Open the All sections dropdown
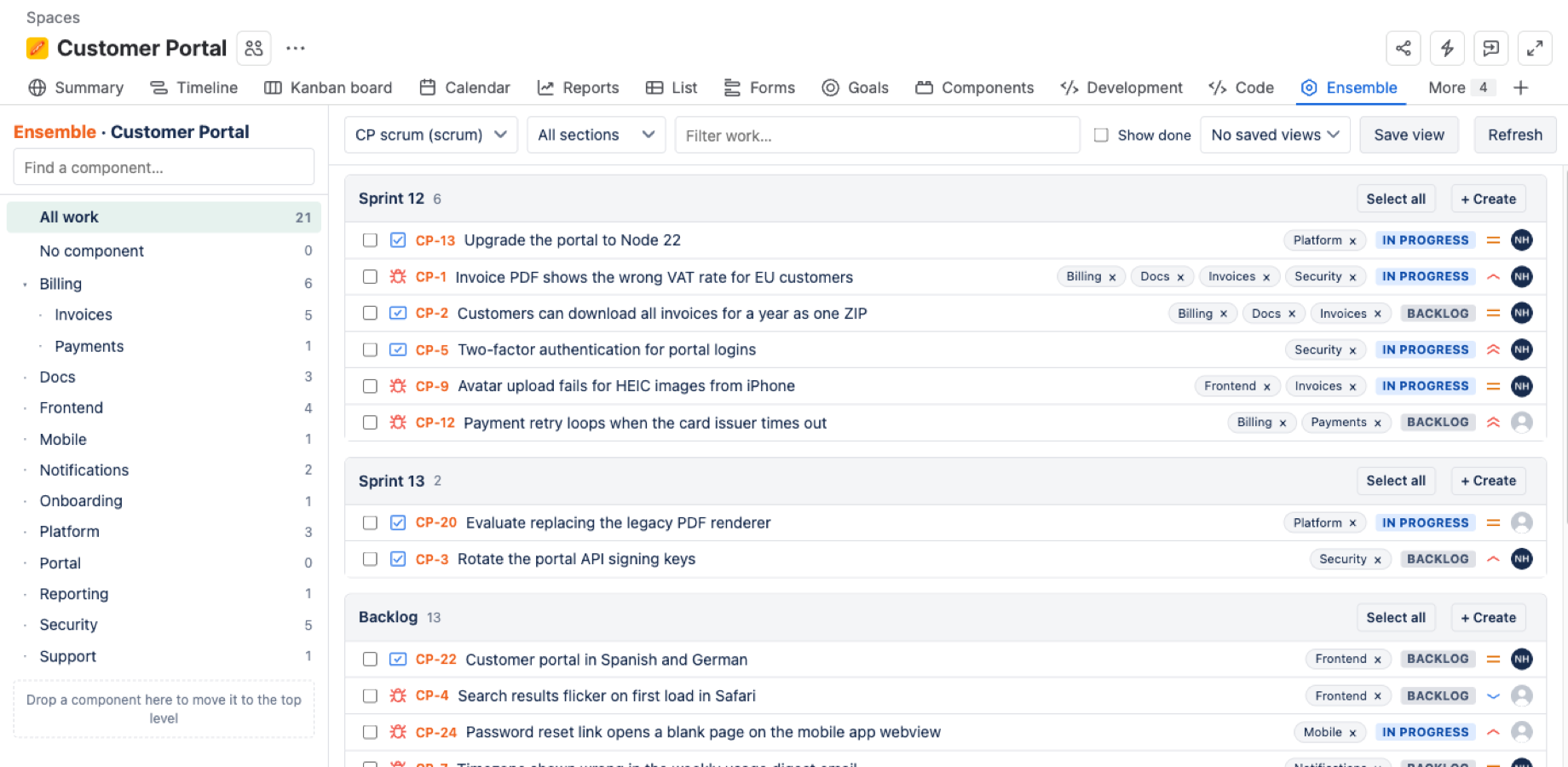This screenshot has width=1568, height=767. click(597, 135)
